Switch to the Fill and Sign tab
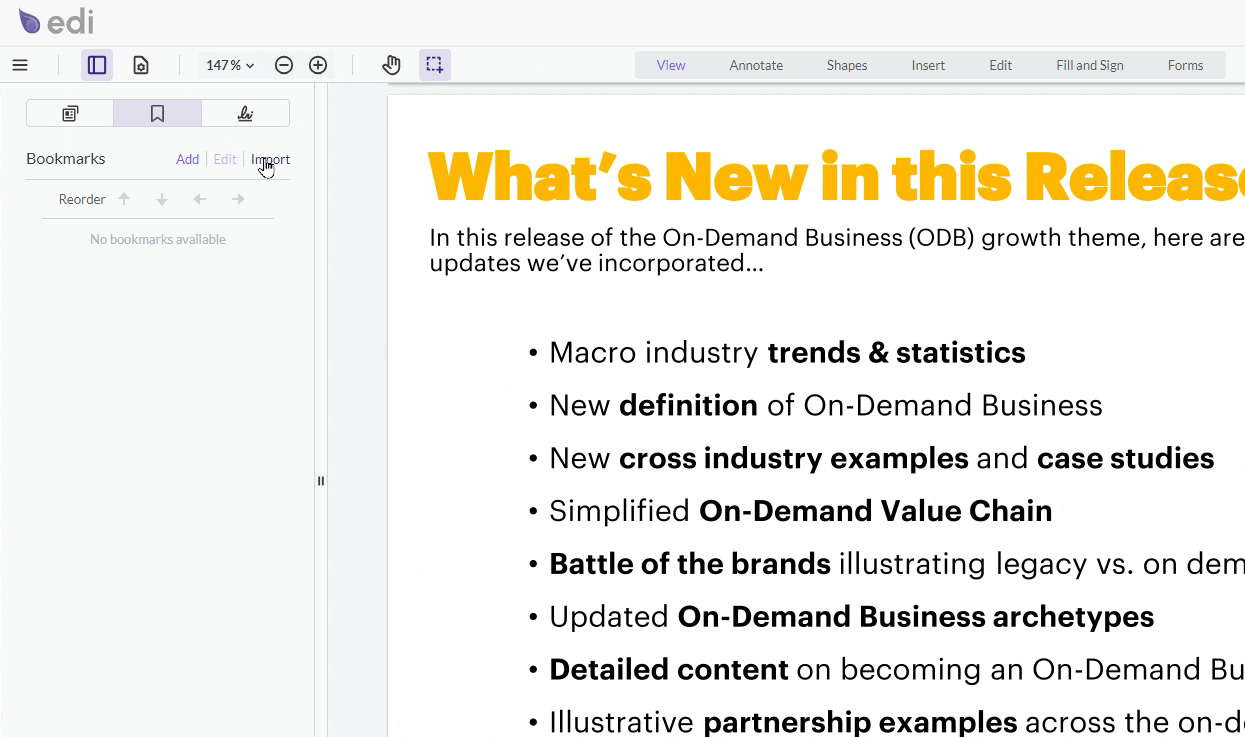This screenshot has width=1245, height=737. 1090,65
